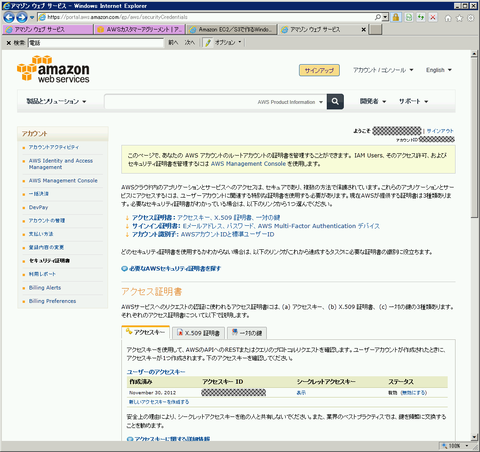Open アカウントの管理 in the sidebar
Screen dimensions: 480x452
47,221
